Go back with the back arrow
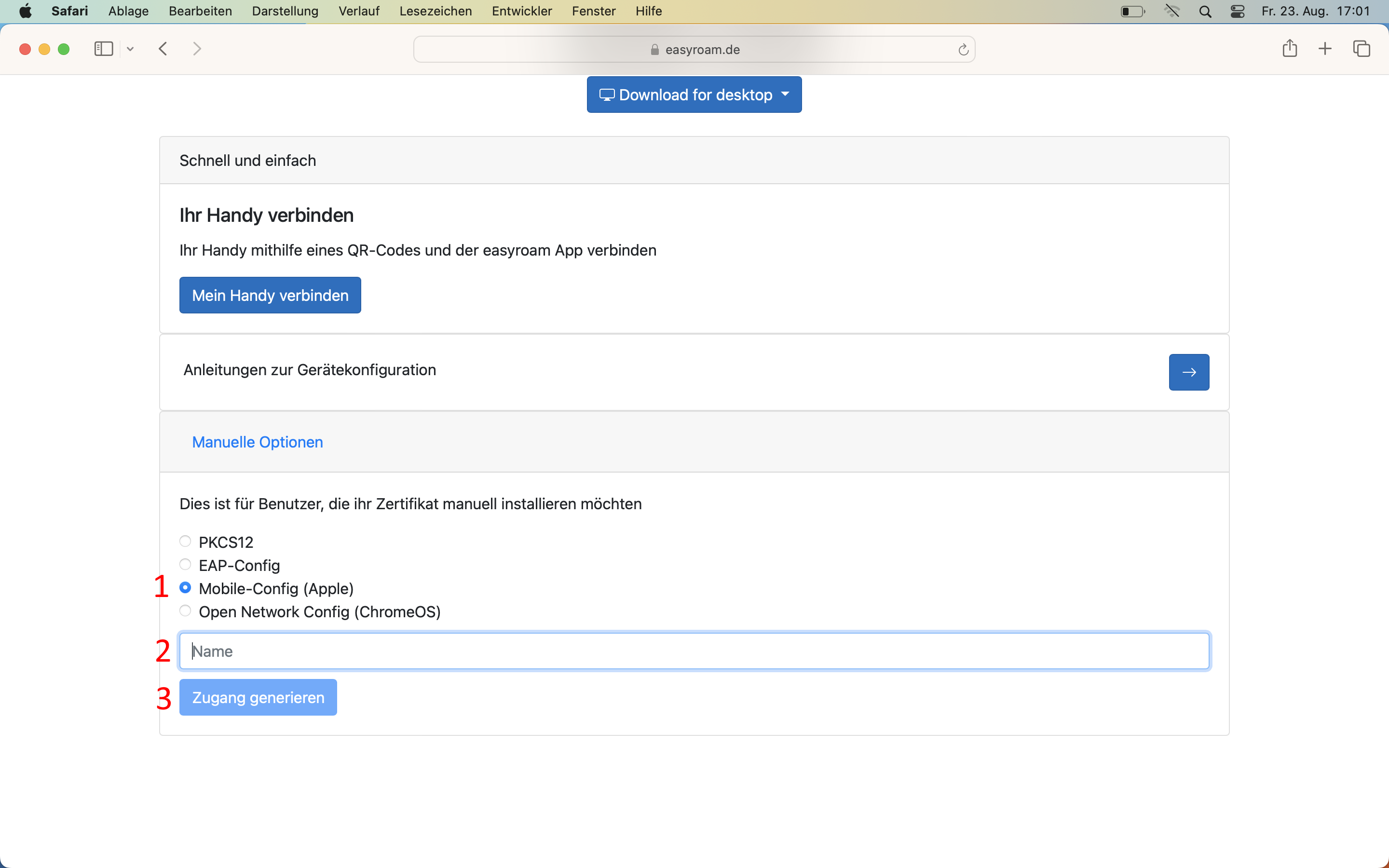The height and width of the screenshot is (868, 1389). click(163, 49)
